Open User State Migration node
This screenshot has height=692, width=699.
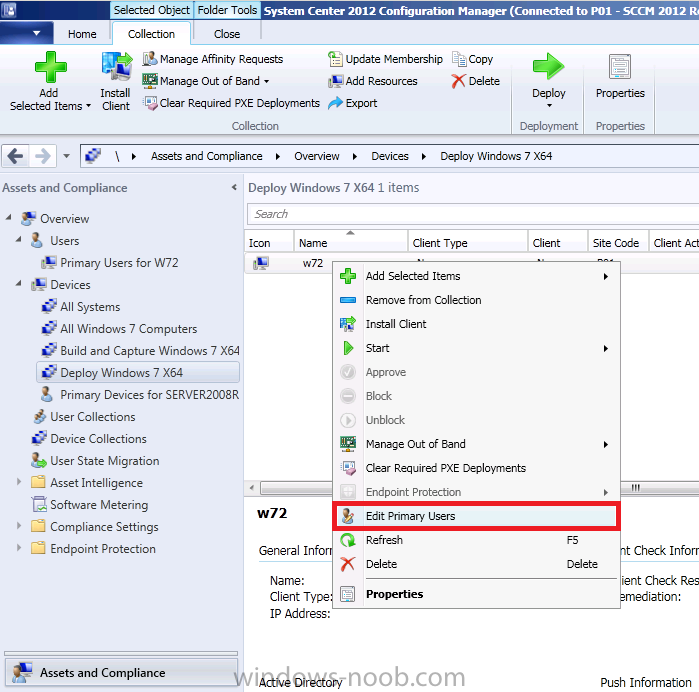point(95,461)
